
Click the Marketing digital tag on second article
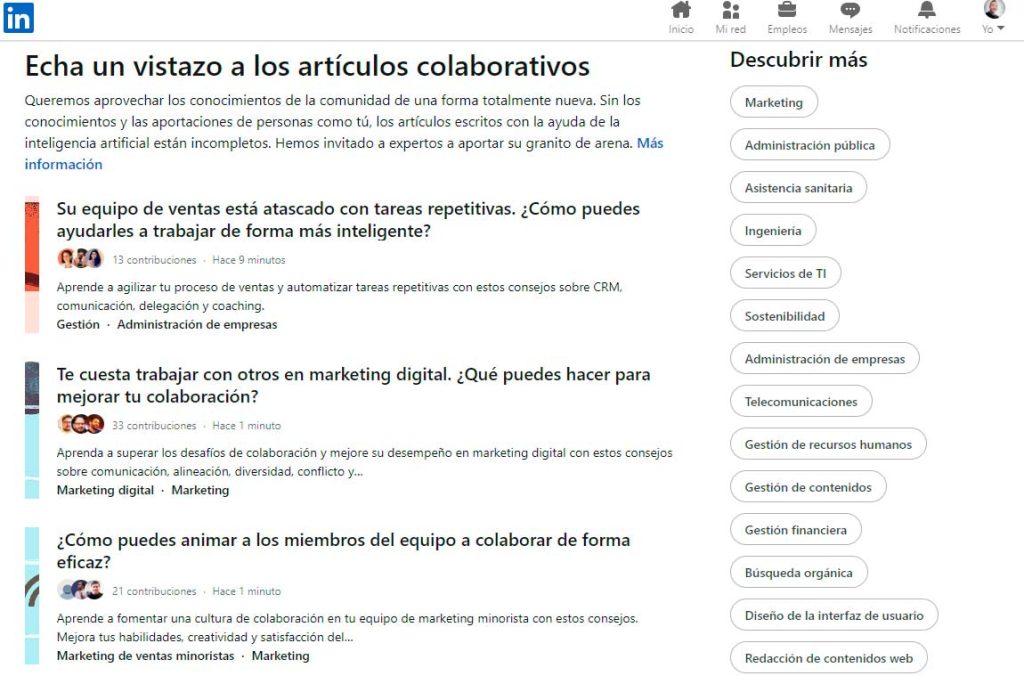coord(105,490)
